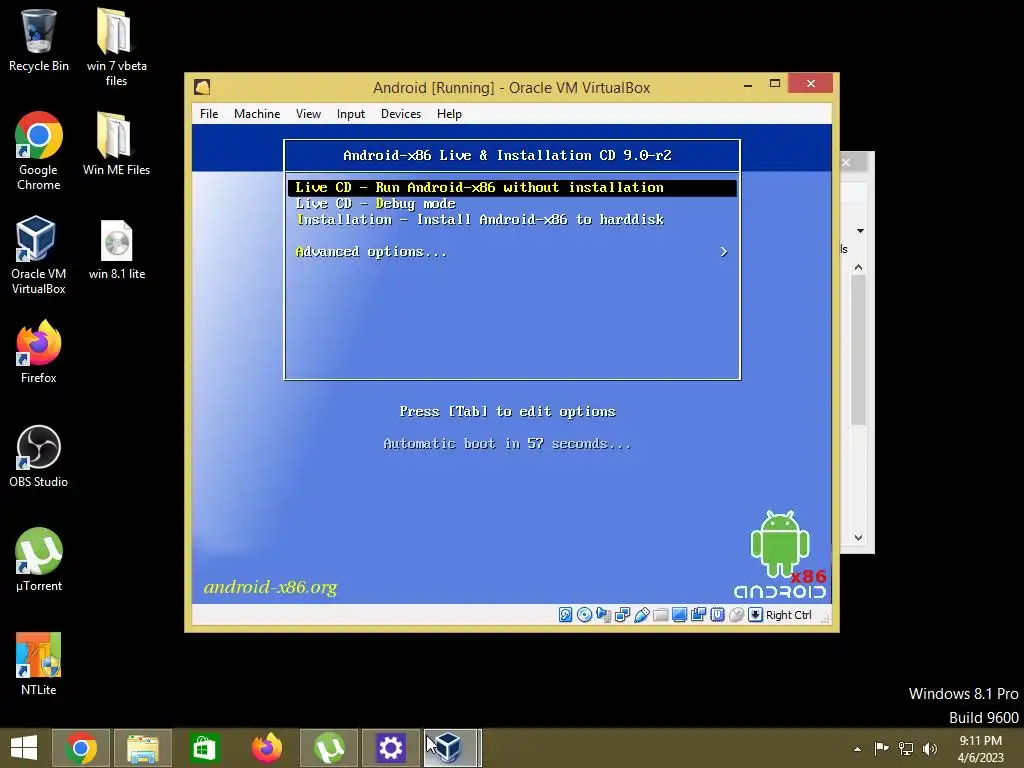Select Google Chrome desktop shortcut
Screen dimensions: 1024x768
39,151
